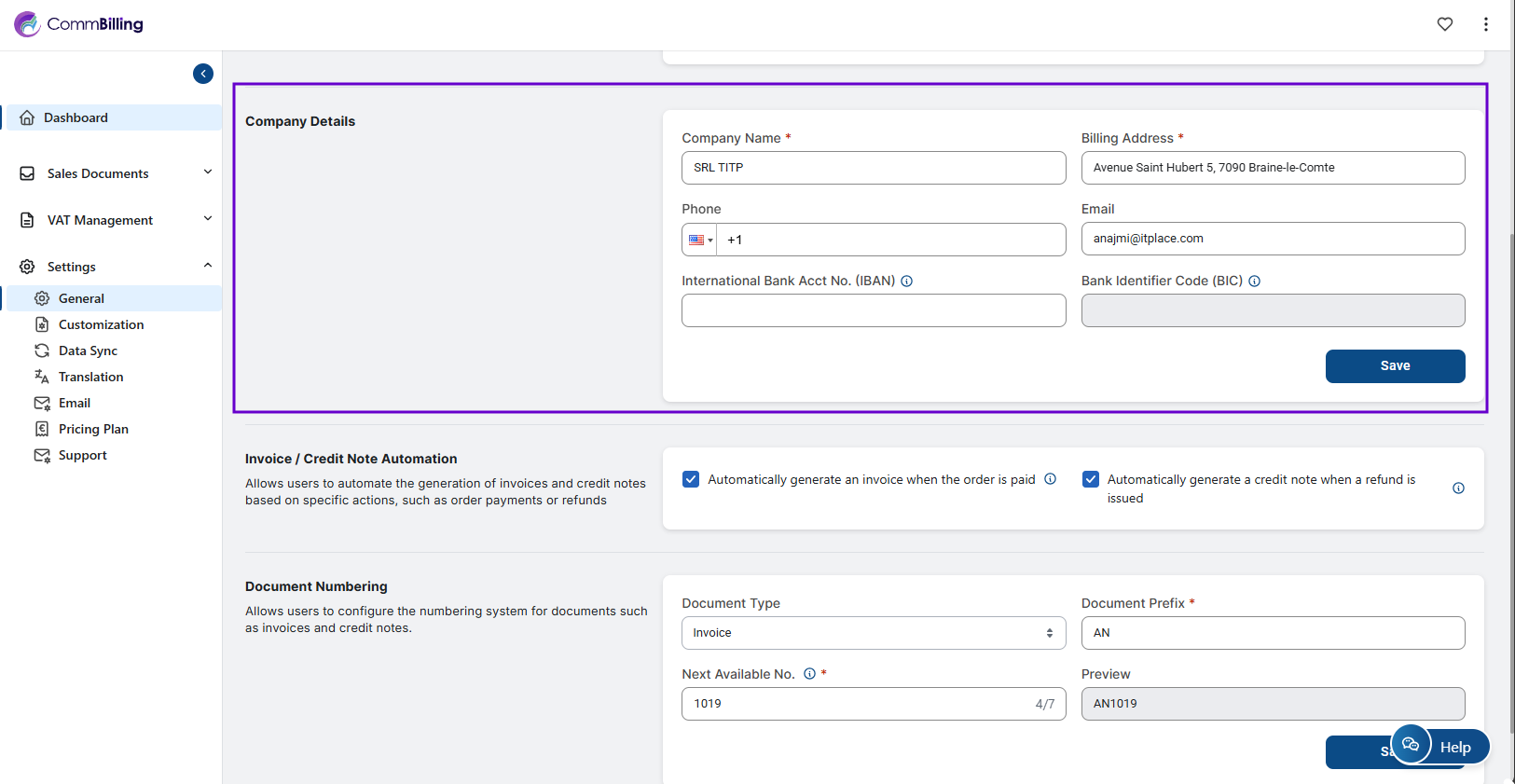Save the Company Details form
The height and width of the screenshot is (784, 1515).
click(1395, 366)
